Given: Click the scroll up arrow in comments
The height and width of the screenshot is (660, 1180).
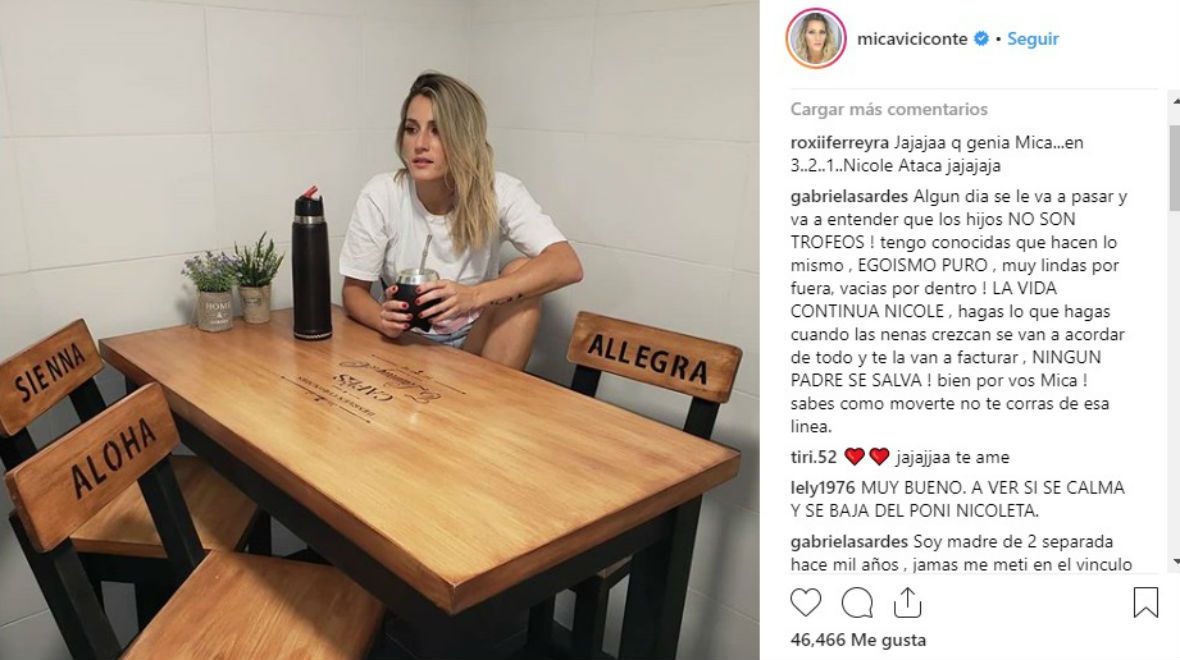Looking at the screenshot, I should click(1175, 99).
